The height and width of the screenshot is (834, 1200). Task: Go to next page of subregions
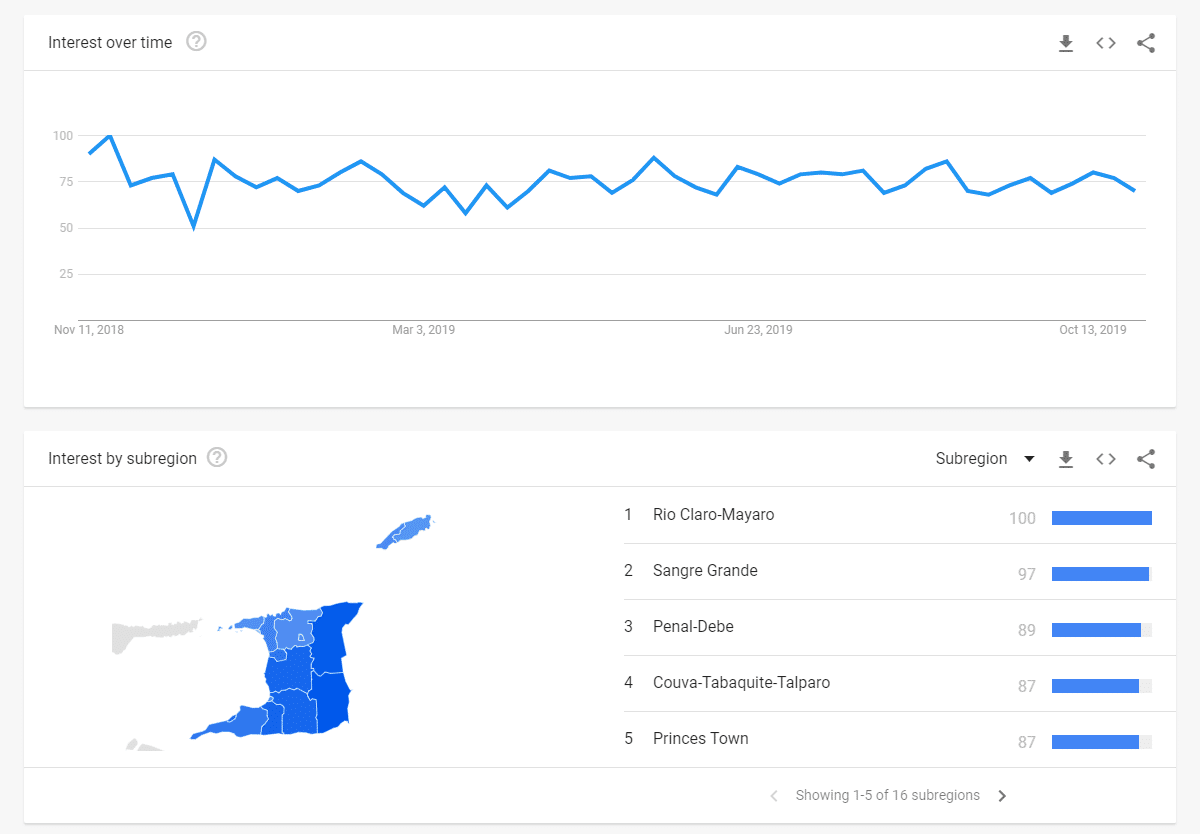[1002, 796]
